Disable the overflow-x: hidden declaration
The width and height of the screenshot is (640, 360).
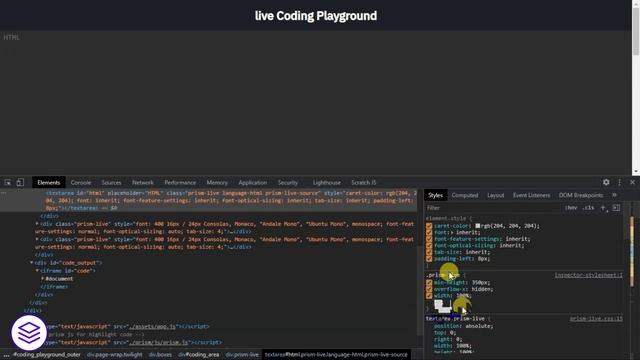[429, 289]
